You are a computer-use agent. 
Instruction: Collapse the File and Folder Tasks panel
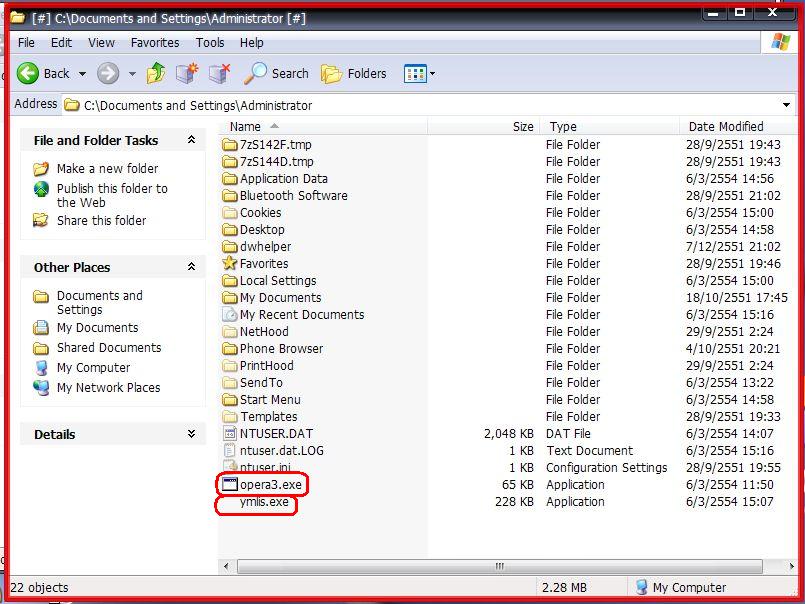pos(191,140)
